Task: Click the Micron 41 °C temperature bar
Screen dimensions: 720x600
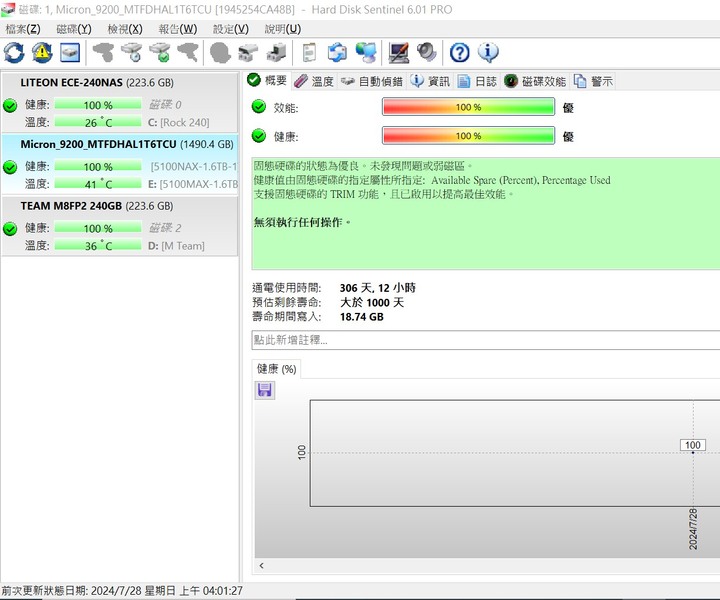Action: 98,184
